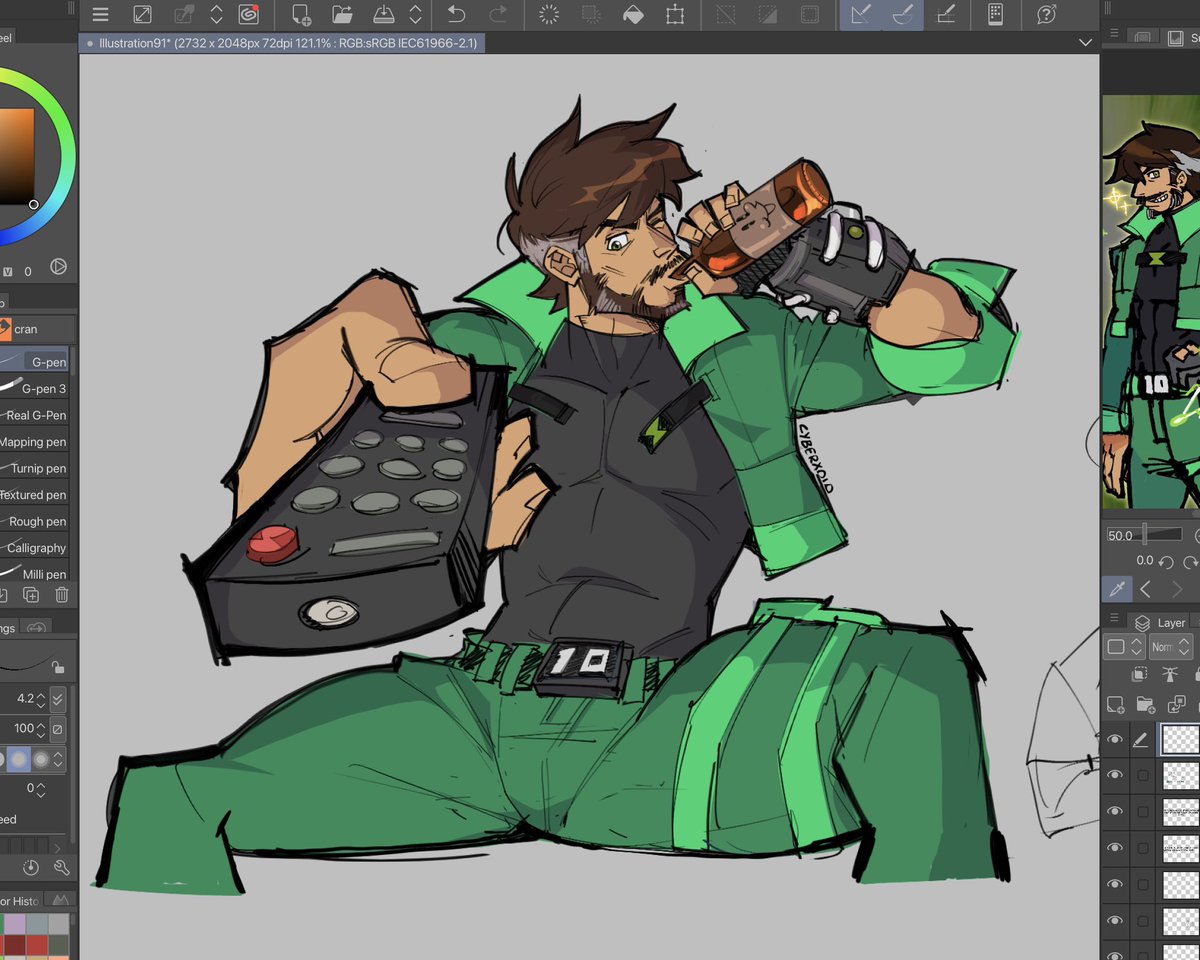Click the opacity 100 stepper arrows
This screenshot has height=960, width=1200.
click(x=42, y=729)
